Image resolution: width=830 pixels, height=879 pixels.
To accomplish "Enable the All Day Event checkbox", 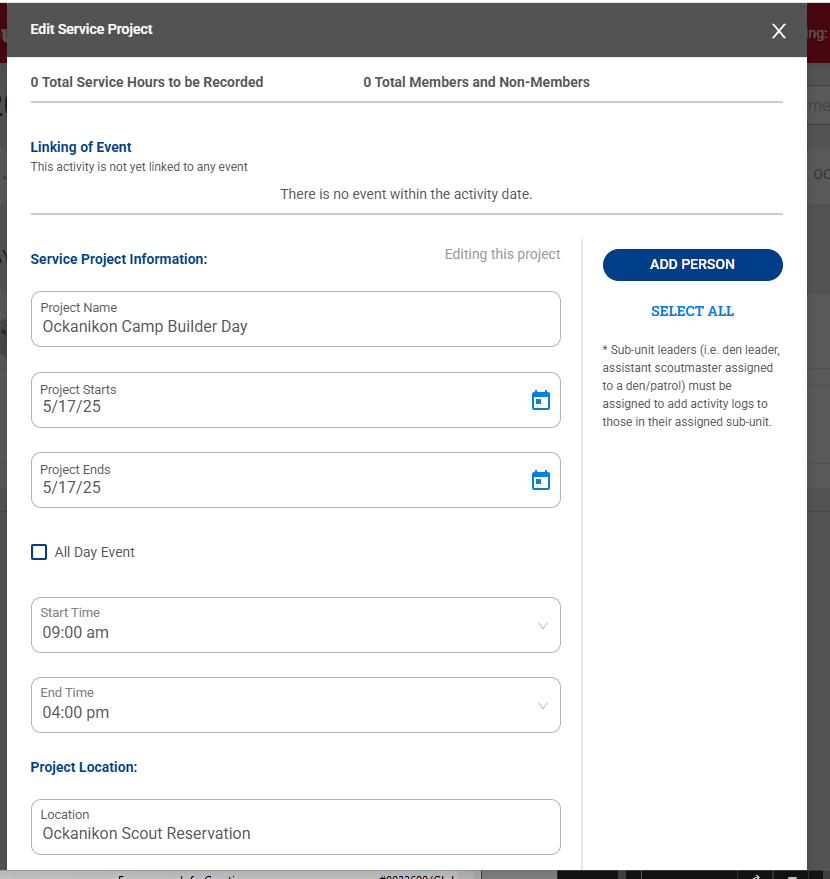I will point(39,552).
